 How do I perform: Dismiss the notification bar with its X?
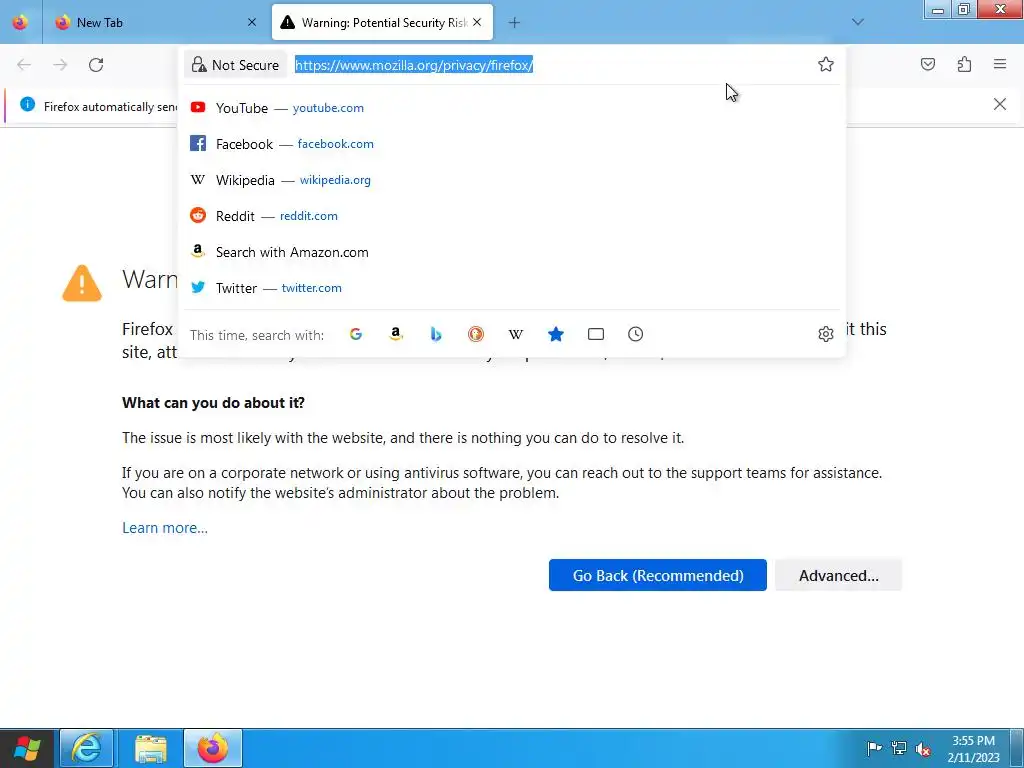click(999, 104)
